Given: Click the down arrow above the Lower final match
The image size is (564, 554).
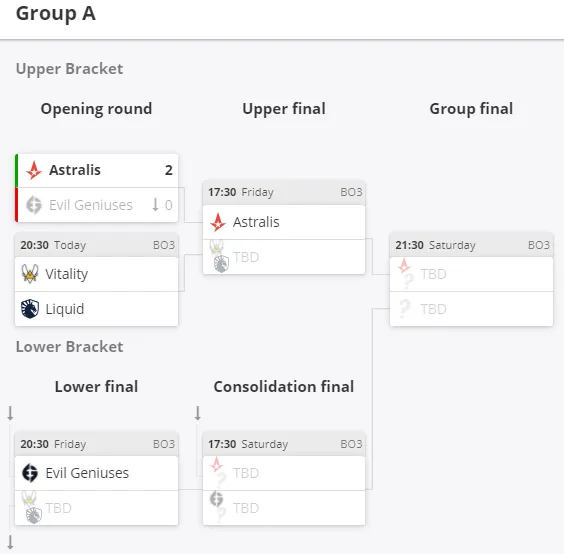Looking at the screenshot, I should coord(10,413).
